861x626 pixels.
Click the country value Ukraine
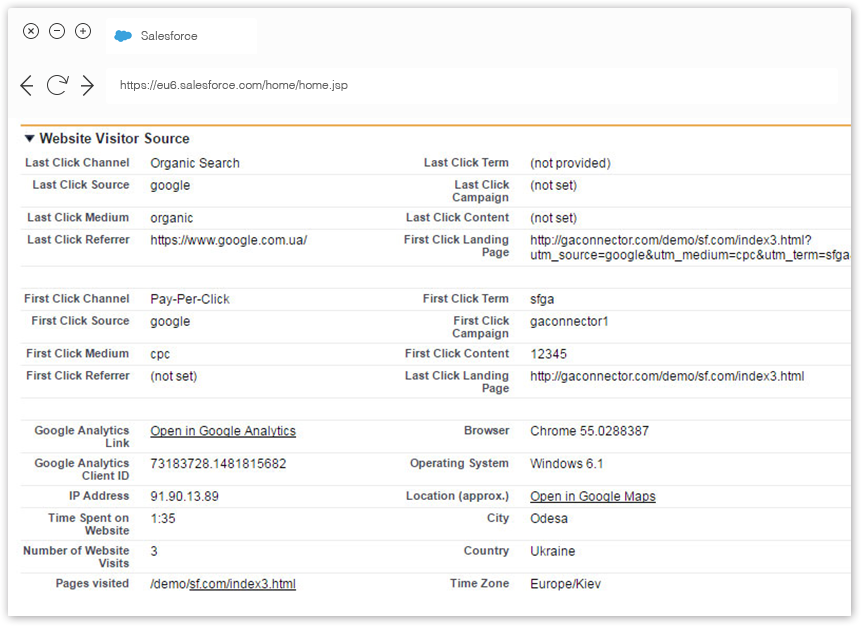(x=552, y=551)
